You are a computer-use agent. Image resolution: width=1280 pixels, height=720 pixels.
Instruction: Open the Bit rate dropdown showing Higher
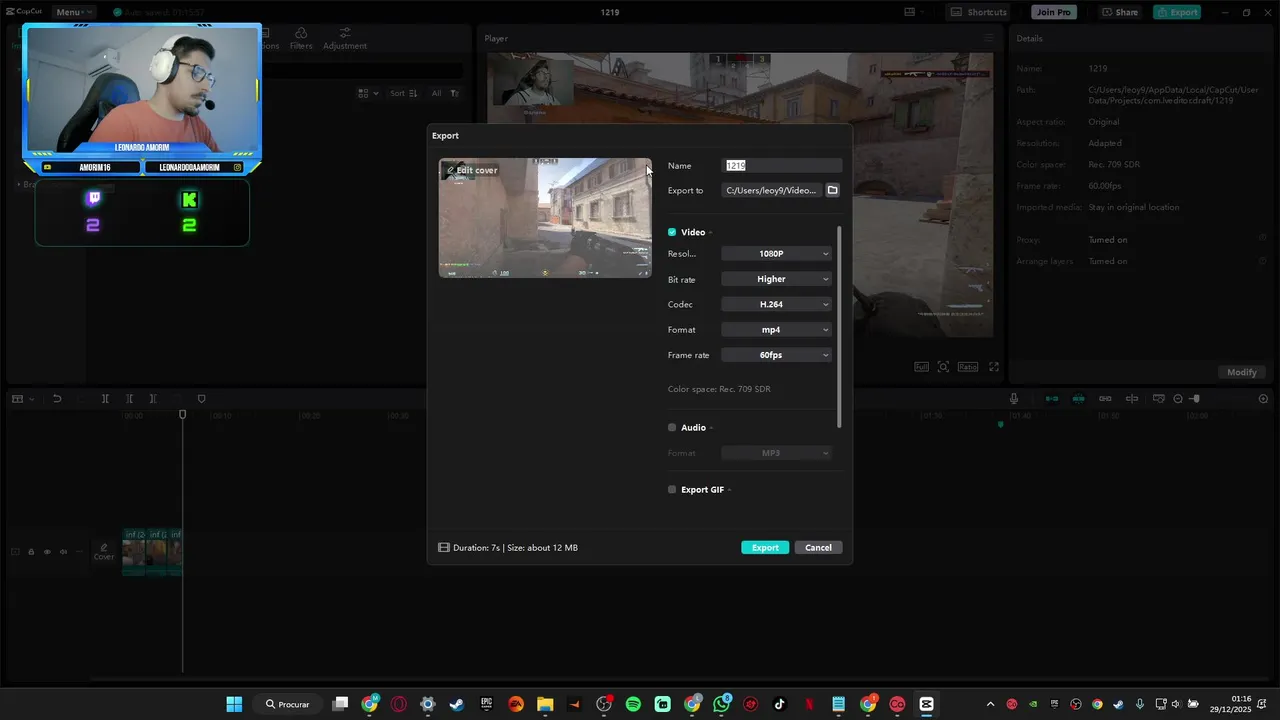[776, 279]
